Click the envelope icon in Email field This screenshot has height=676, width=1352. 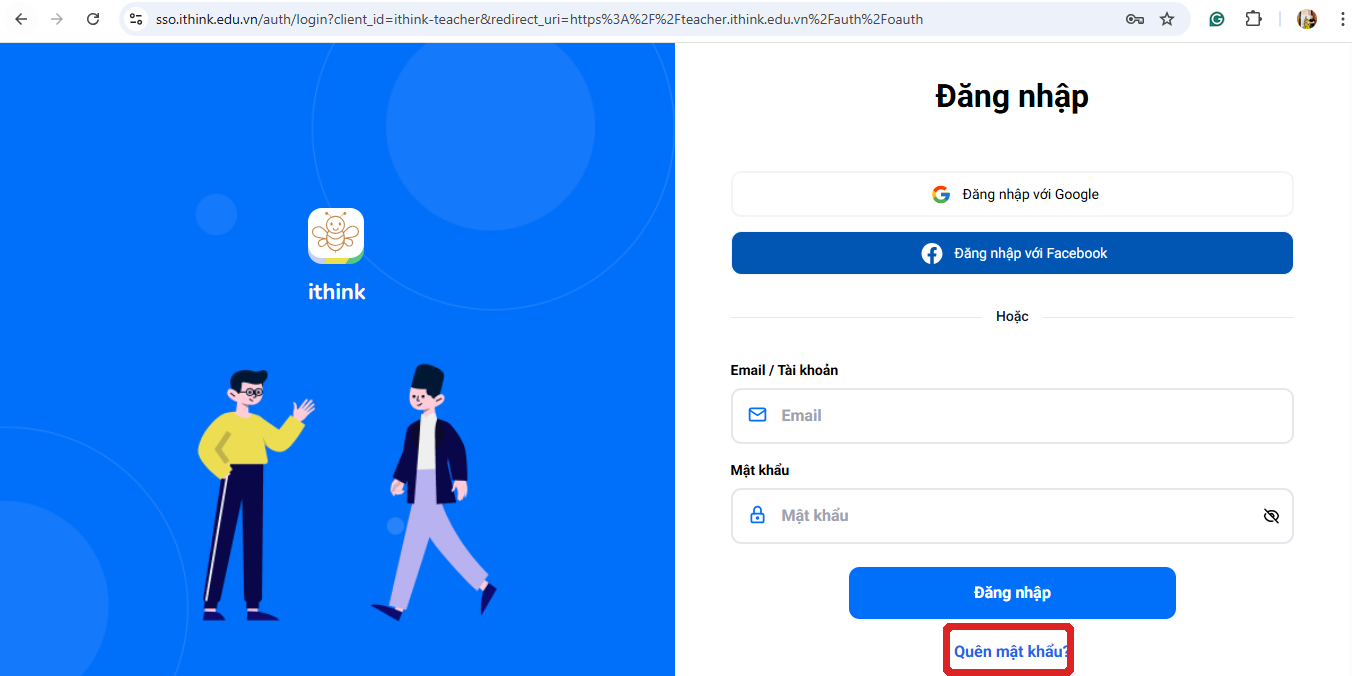pyautogui.click(x=757, y=415)
